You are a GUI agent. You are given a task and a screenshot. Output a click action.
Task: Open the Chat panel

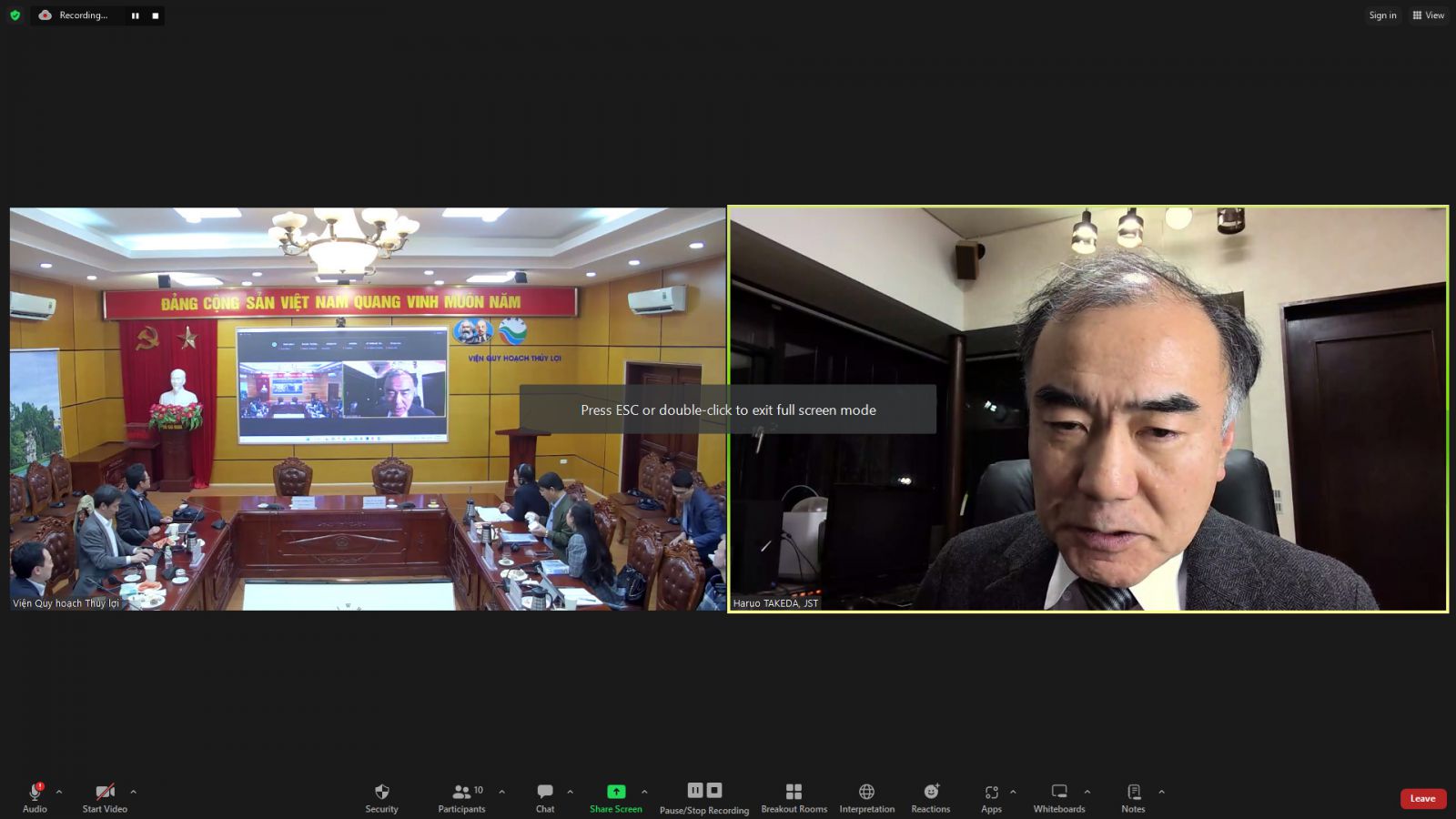point(544,797)
